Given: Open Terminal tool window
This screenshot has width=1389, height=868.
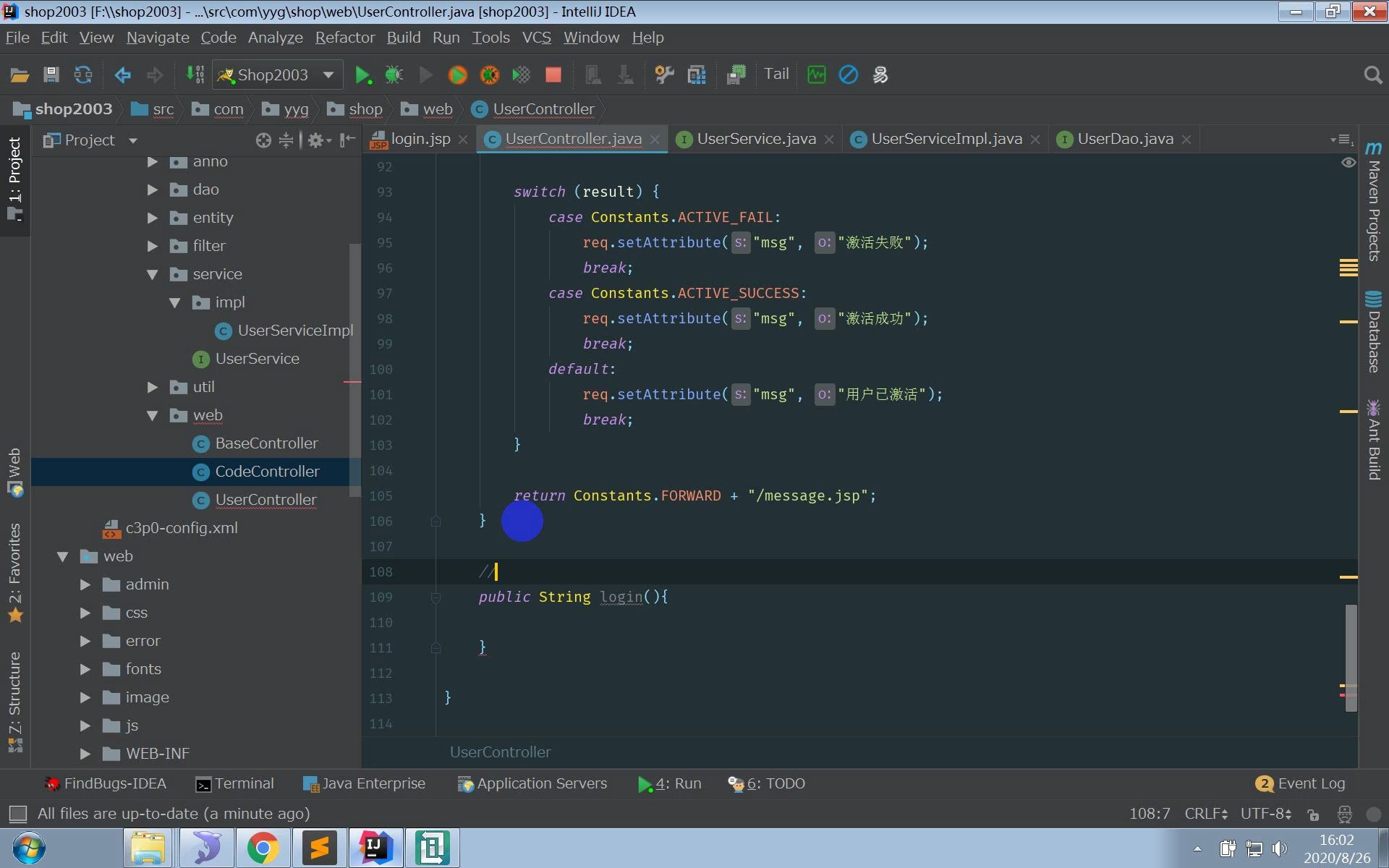Looking at the screenshot, I should click(x=235, y=783).
